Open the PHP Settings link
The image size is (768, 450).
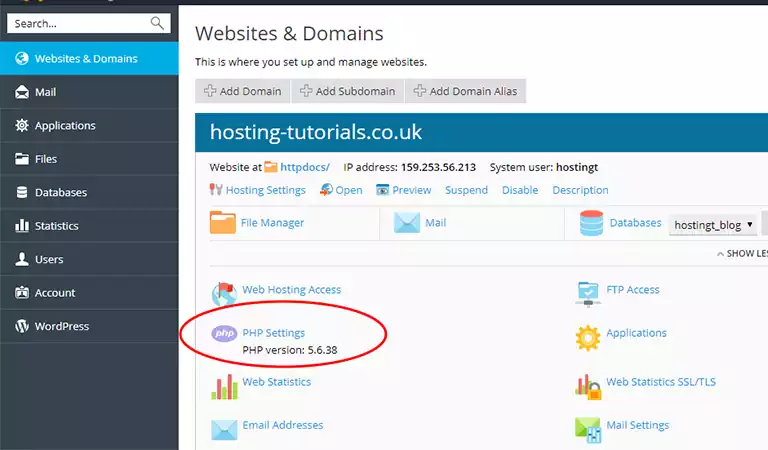tap(273, 333)
